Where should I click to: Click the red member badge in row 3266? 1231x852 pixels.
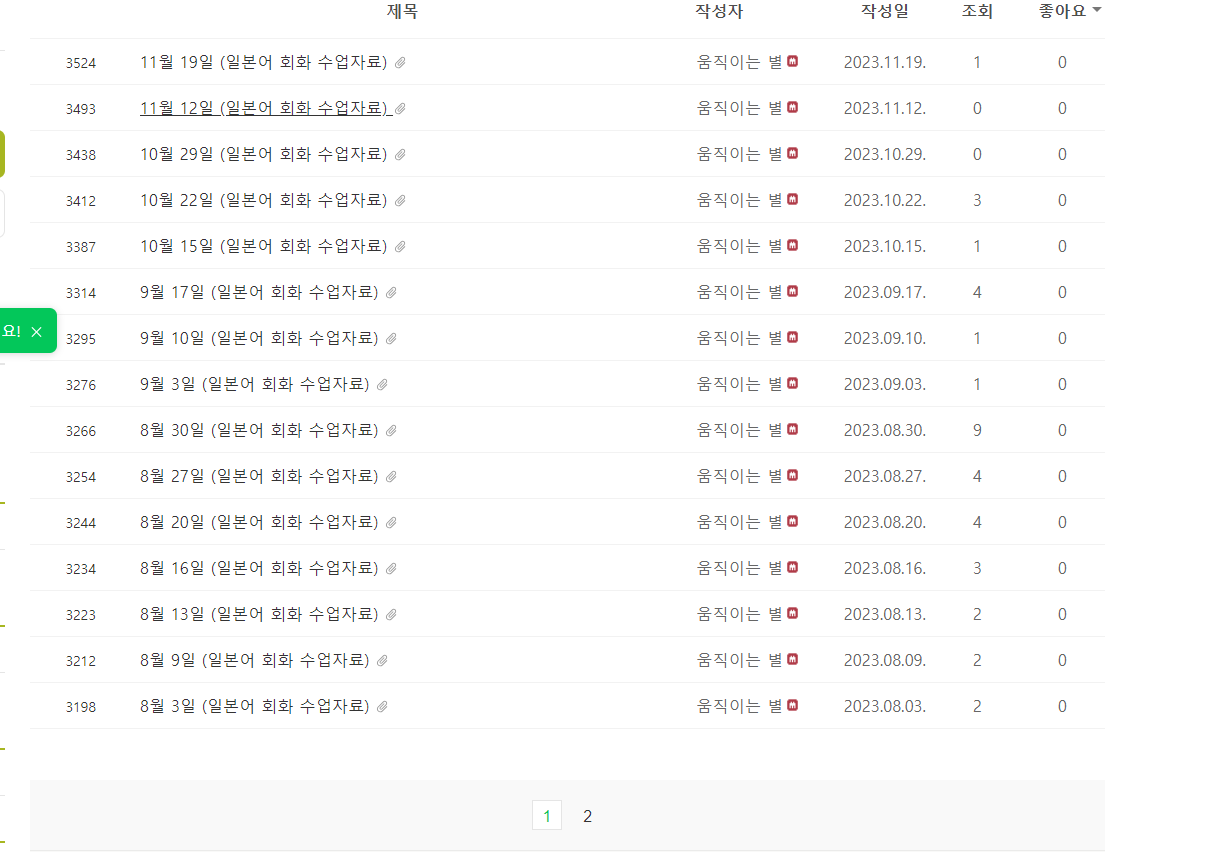pos(793,430)
